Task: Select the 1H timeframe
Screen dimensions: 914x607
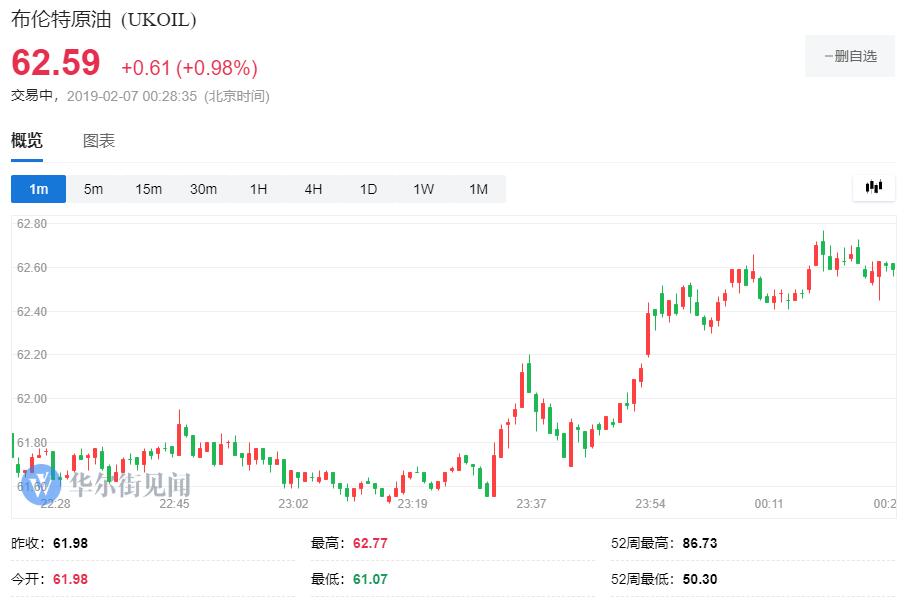Action: pos(258,189)
